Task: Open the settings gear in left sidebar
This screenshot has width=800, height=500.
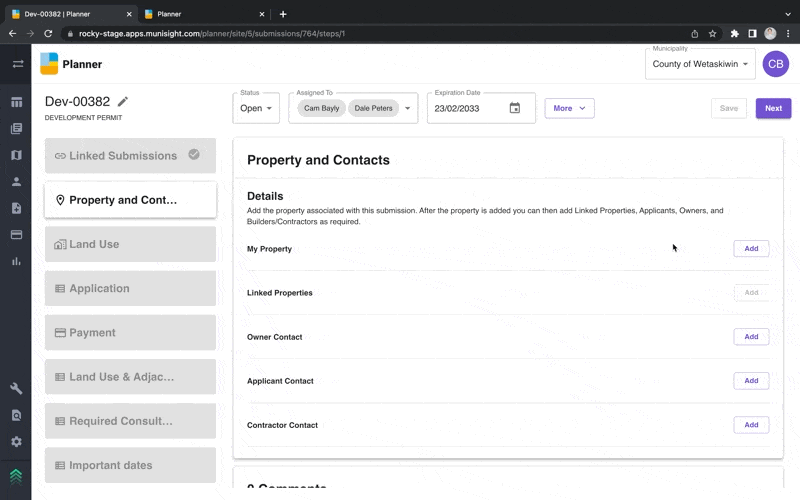Action: click(x=16, y=441)
